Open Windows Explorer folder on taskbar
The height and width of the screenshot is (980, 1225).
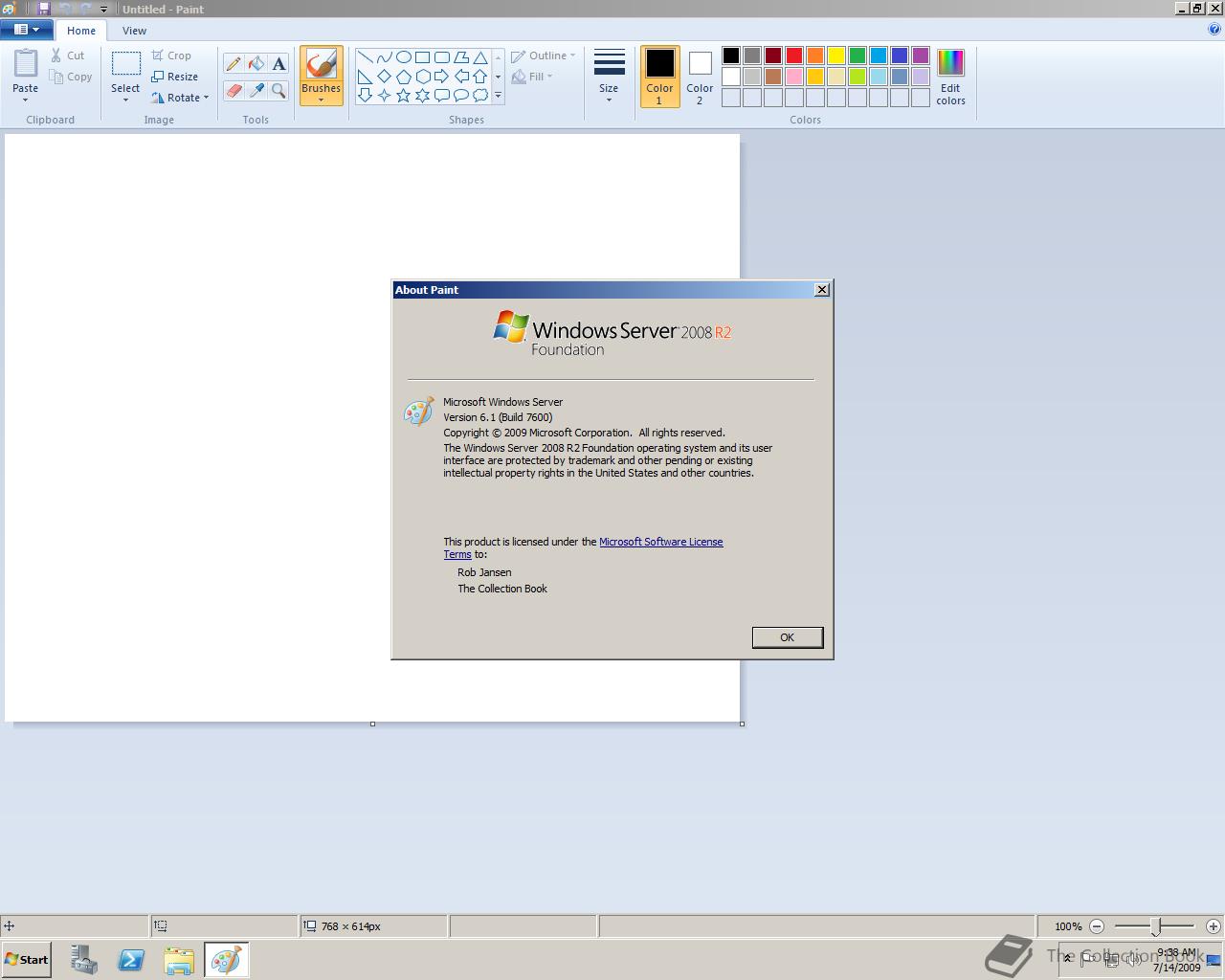pyautogui.click(x=179, y=960)
